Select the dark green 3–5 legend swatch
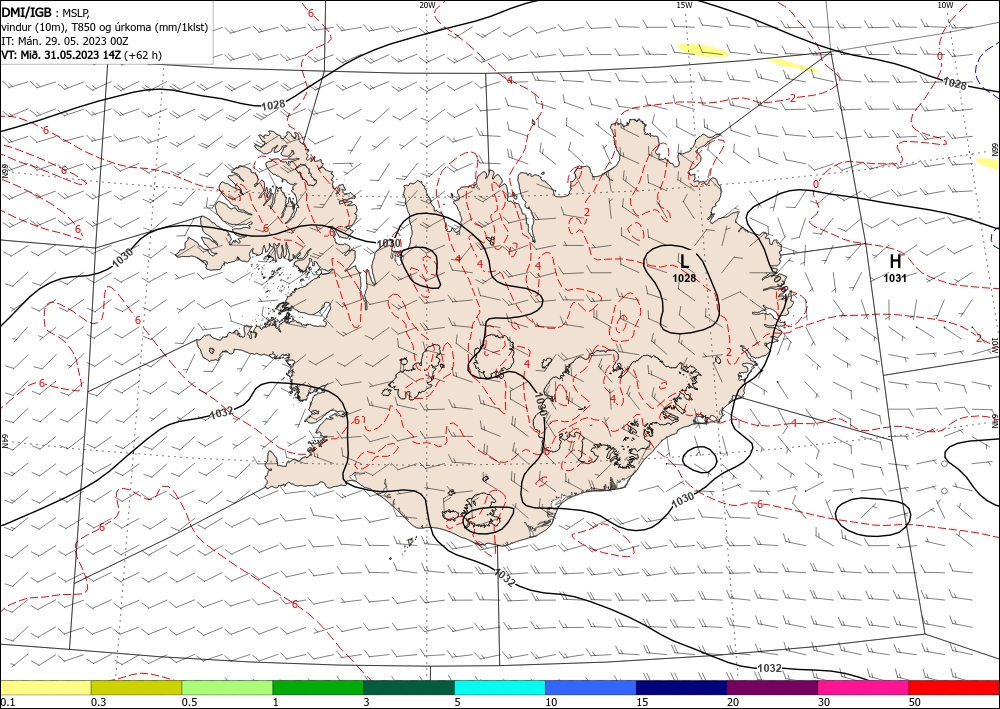This screenshot has width=1000, height=709. click(409, 687)
